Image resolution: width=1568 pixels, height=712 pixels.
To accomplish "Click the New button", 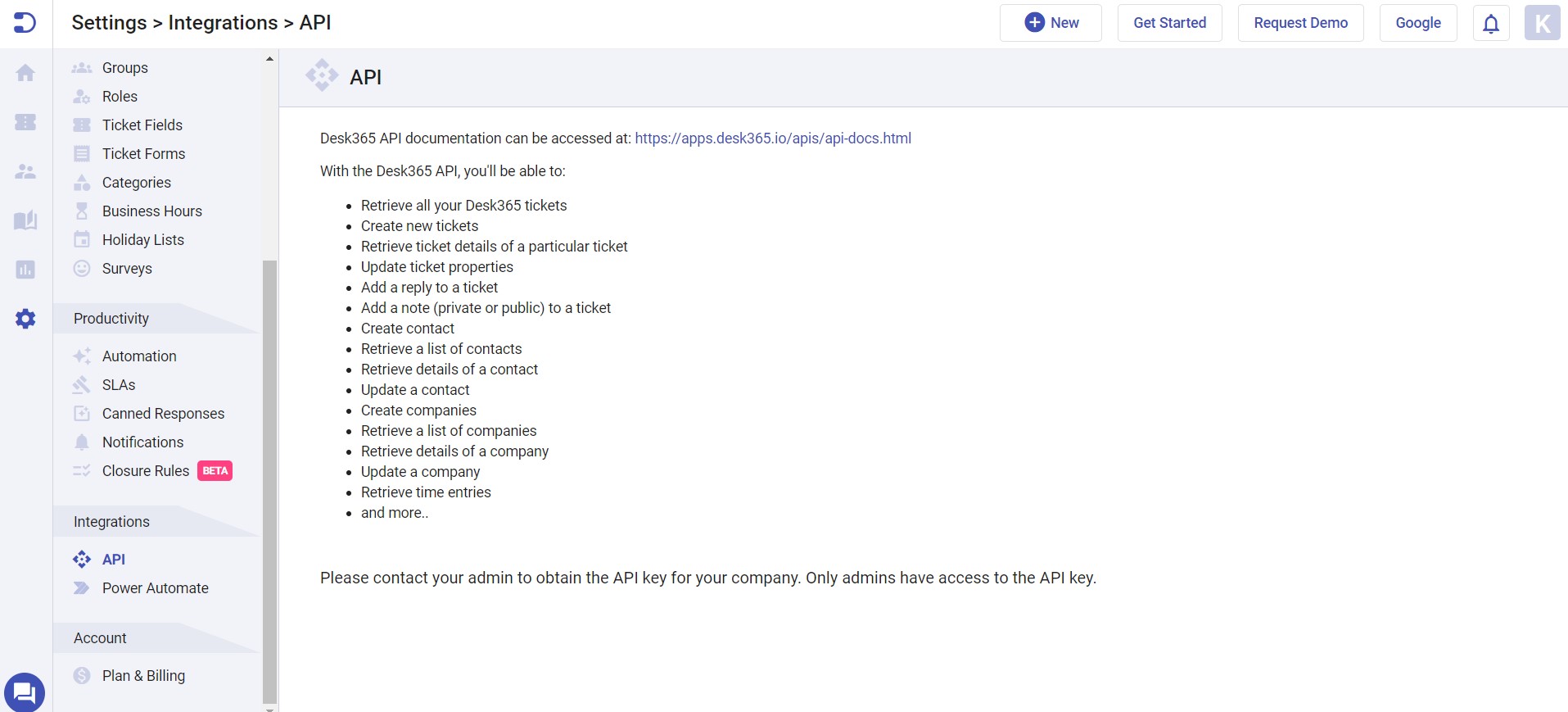I will tap(1051, 23).
